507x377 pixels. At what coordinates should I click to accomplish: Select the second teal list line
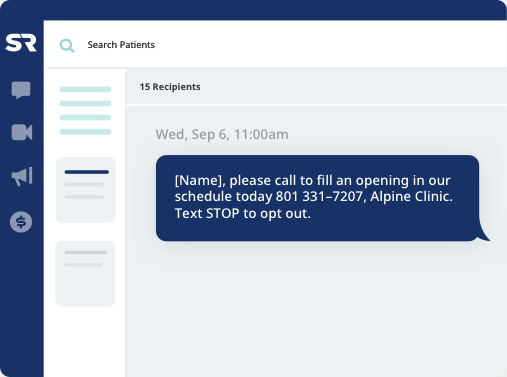coord(85,103)
